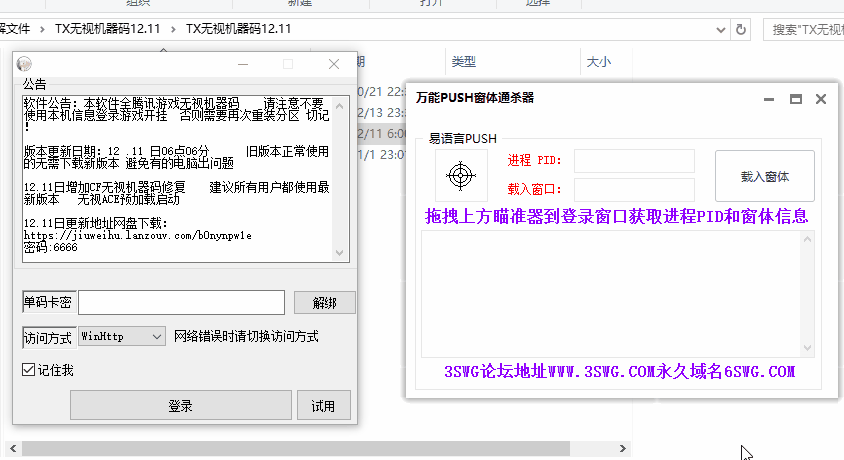The height and width of the screenshot is (460, 844).
Task: Sort by the 大小 column header
Action: click(599, 62)
